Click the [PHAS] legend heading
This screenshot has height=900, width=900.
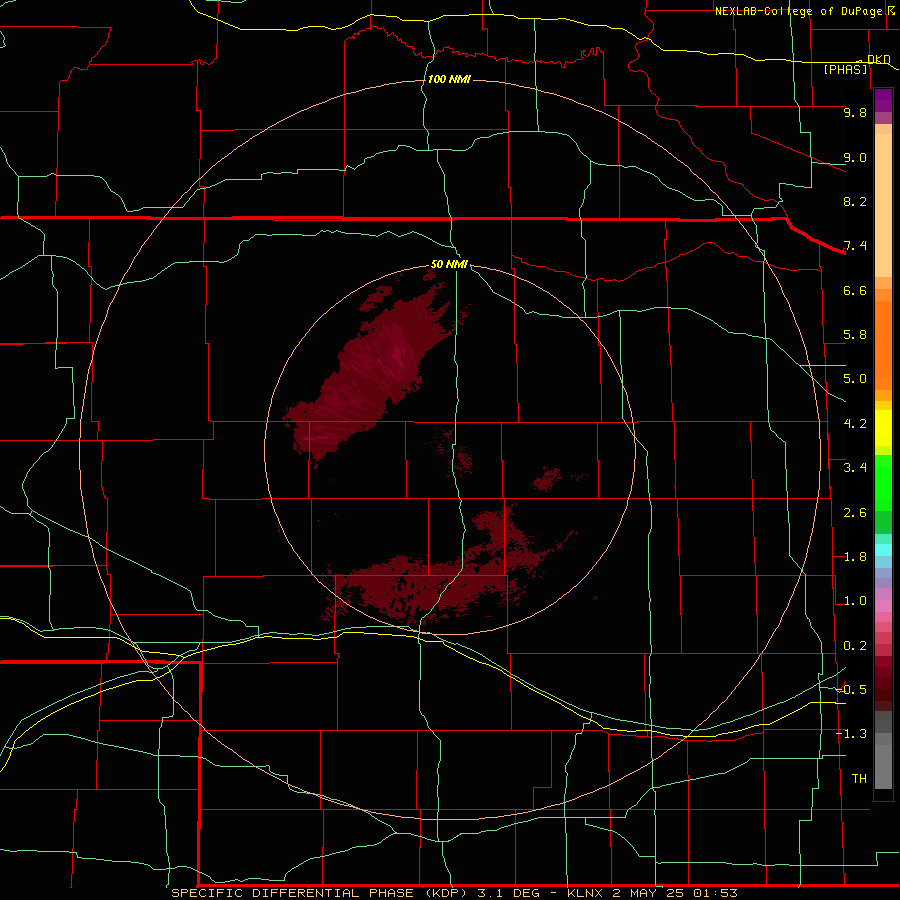(845, 69)
